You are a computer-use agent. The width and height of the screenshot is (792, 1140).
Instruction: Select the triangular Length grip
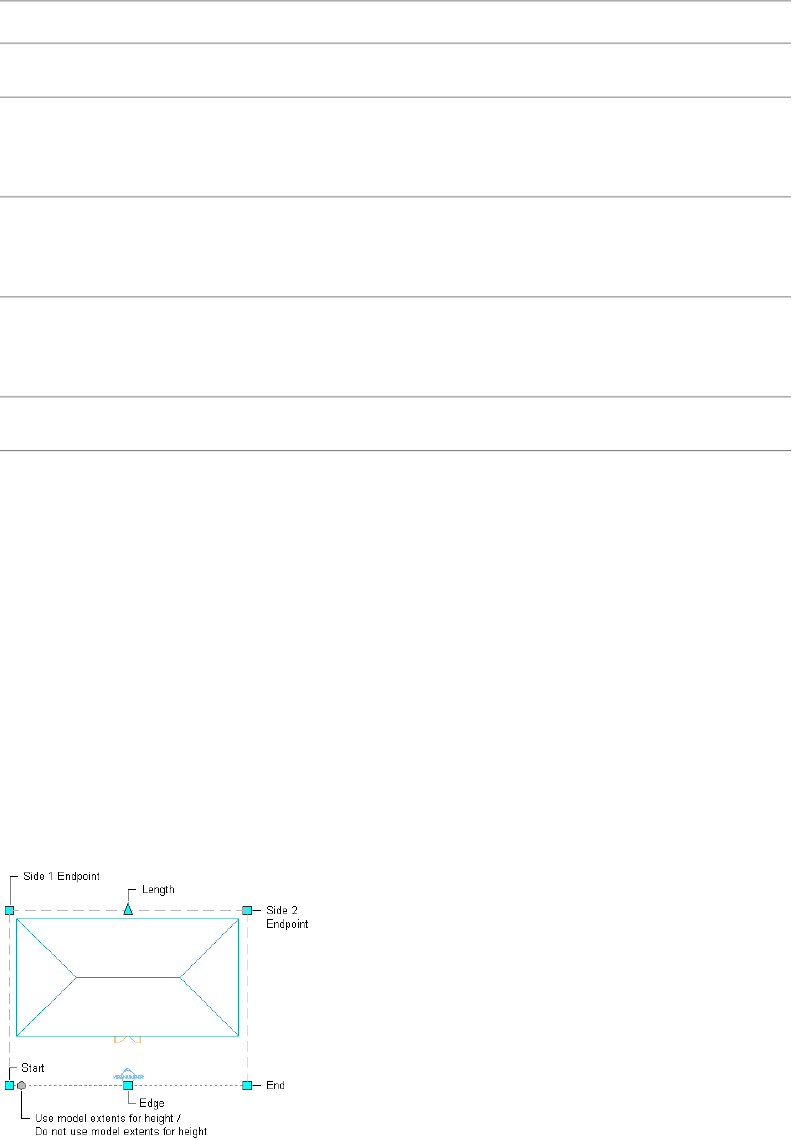(128, 910)
